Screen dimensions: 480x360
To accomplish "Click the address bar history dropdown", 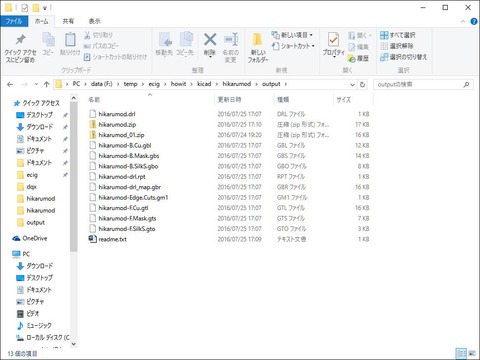I will (352, 85).
